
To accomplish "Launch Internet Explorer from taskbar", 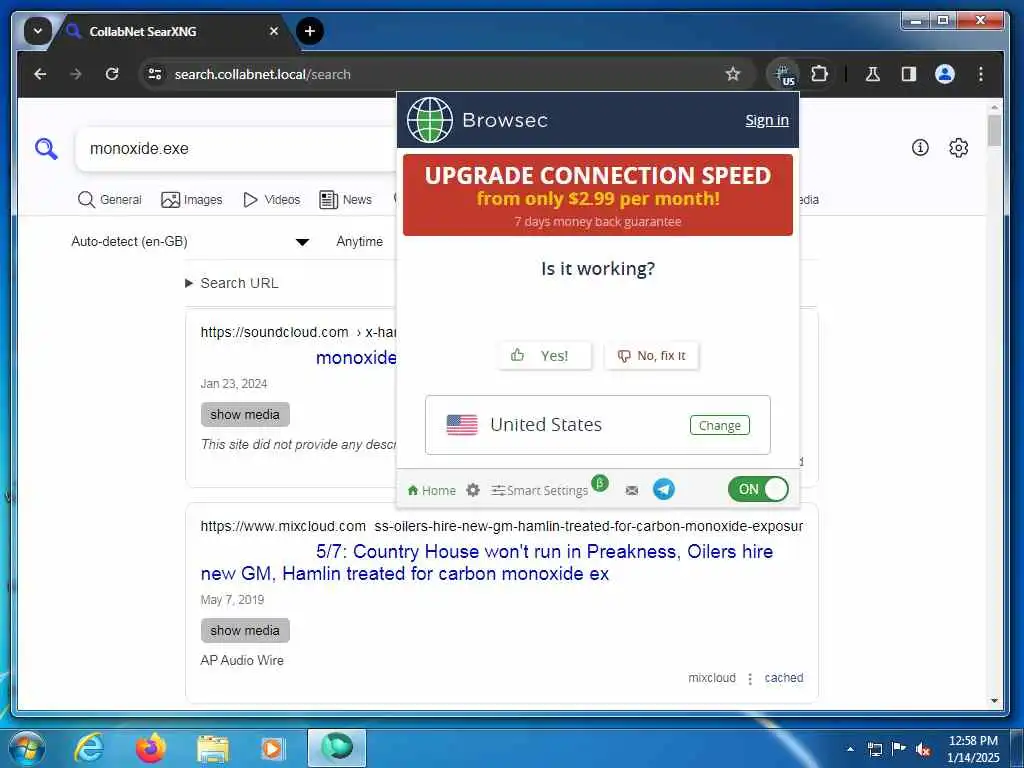I will coord(88,748).
